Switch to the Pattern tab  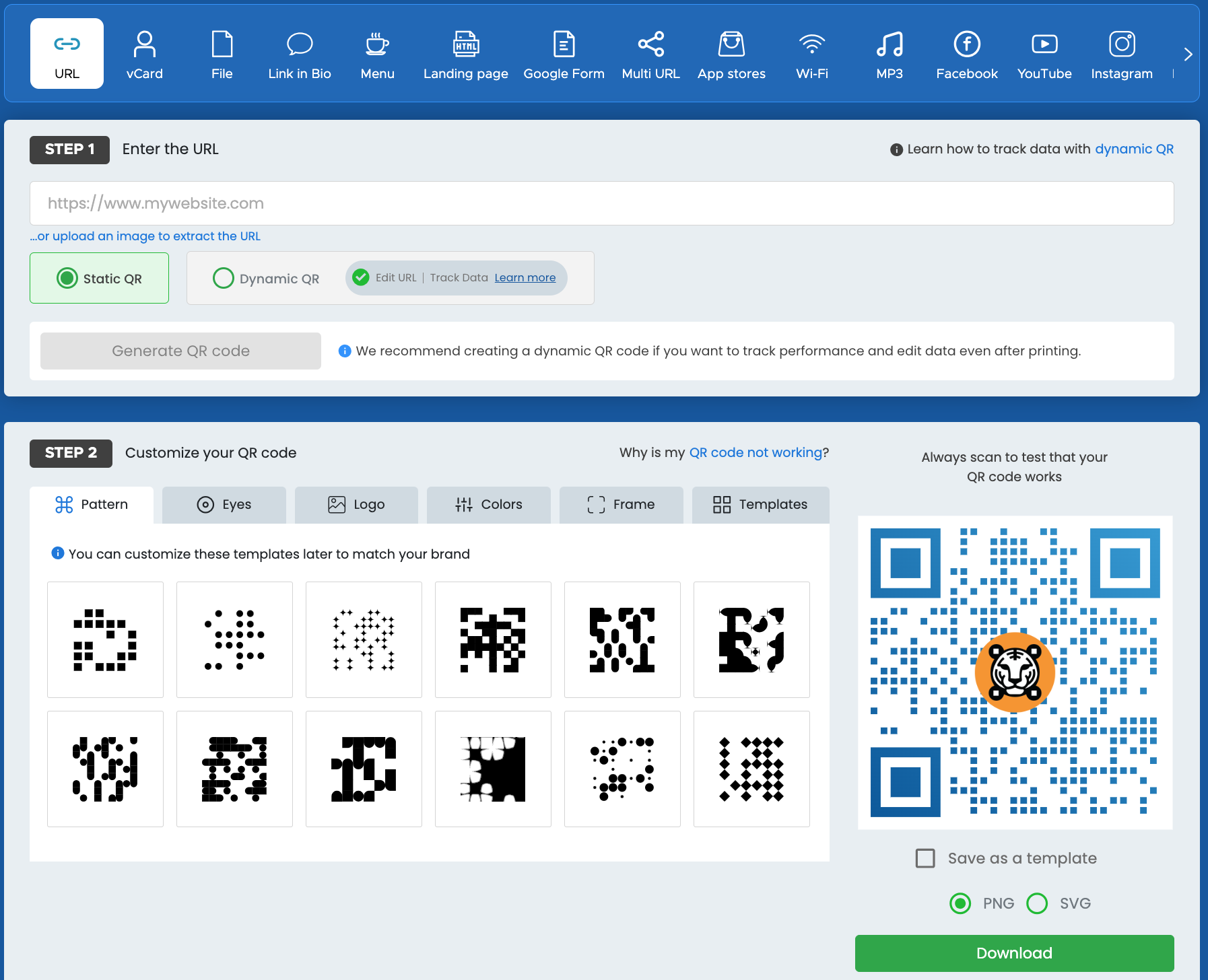(92, 505)
